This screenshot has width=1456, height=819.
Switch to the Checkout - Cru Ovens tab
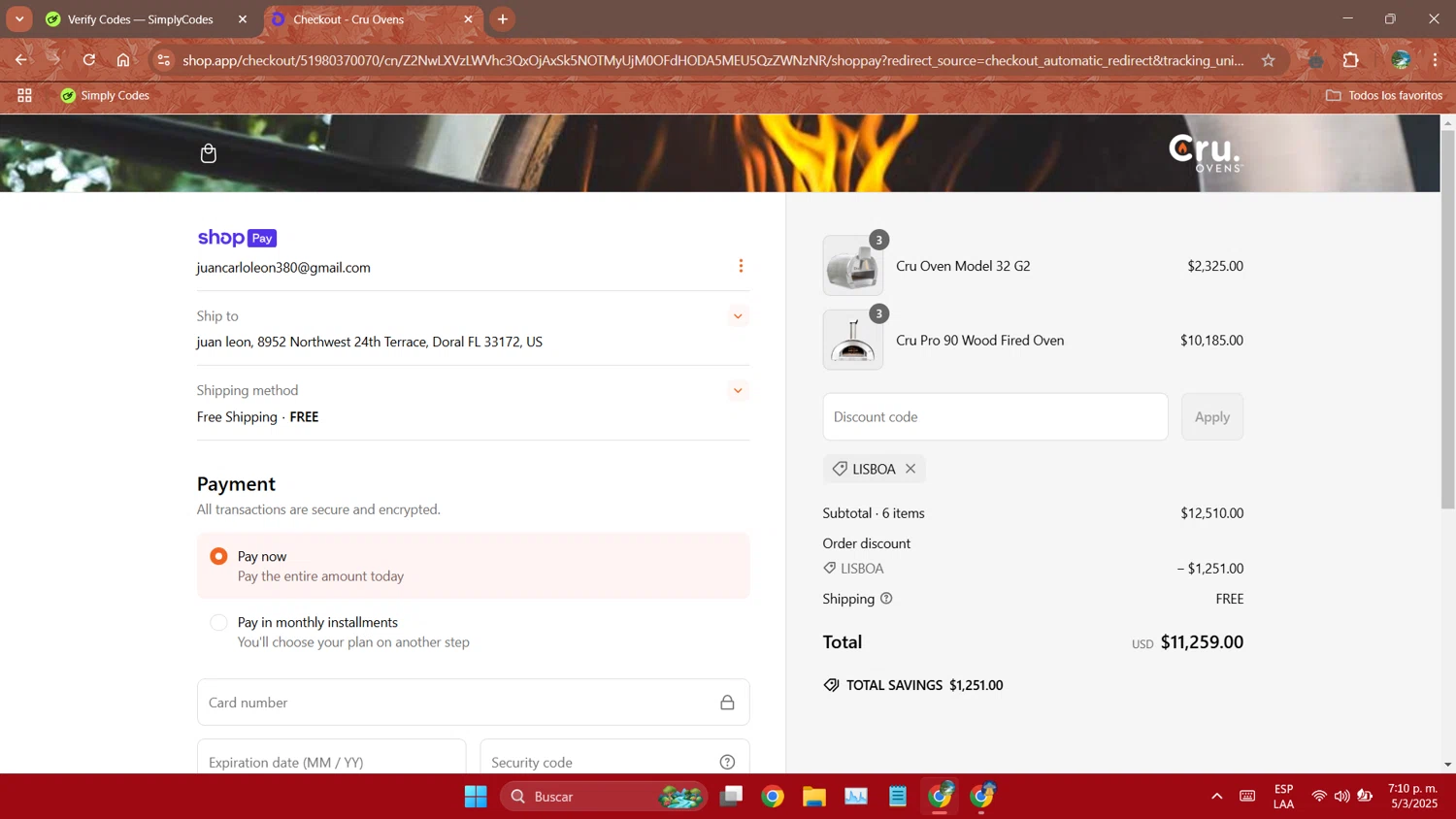pos(373,19)
